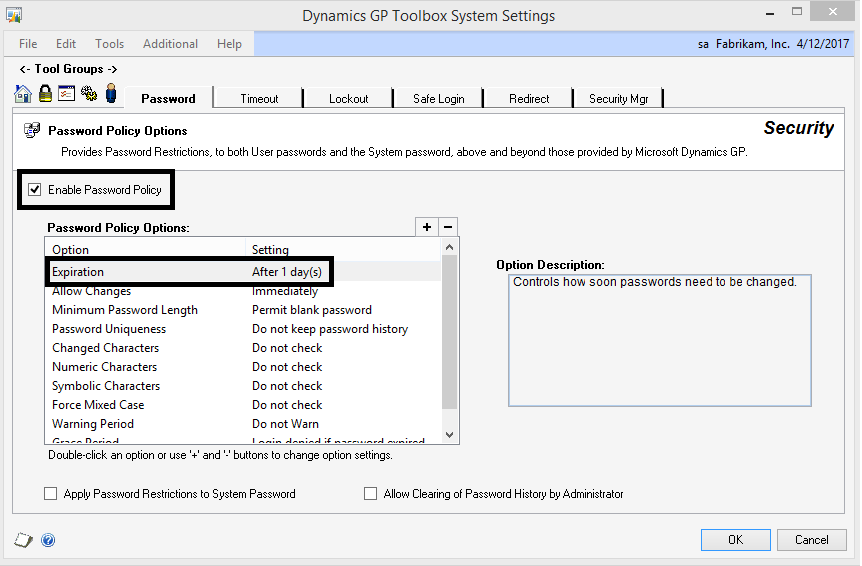Viewport: 862px width, 566px height.
Task: Maximize the System Settings window
Action: [x=797, y=12]
